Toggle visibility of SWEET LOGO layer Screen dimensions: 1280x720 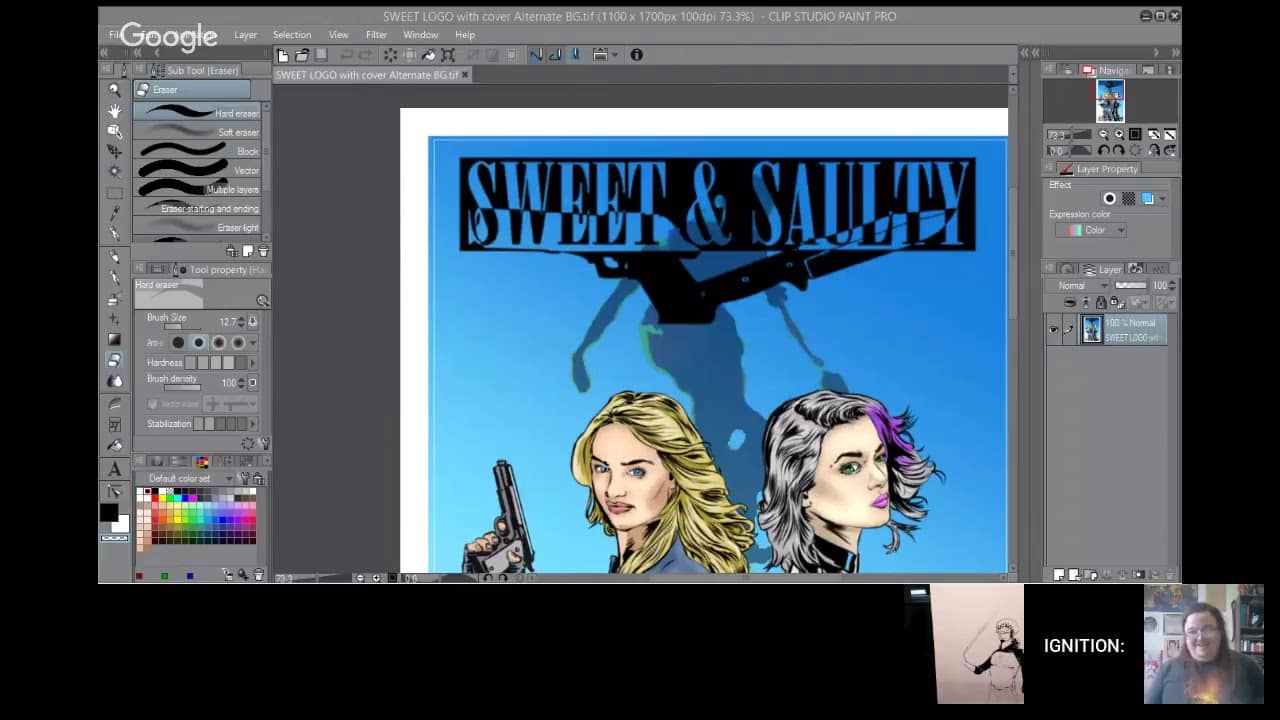tap(1053, 330)
